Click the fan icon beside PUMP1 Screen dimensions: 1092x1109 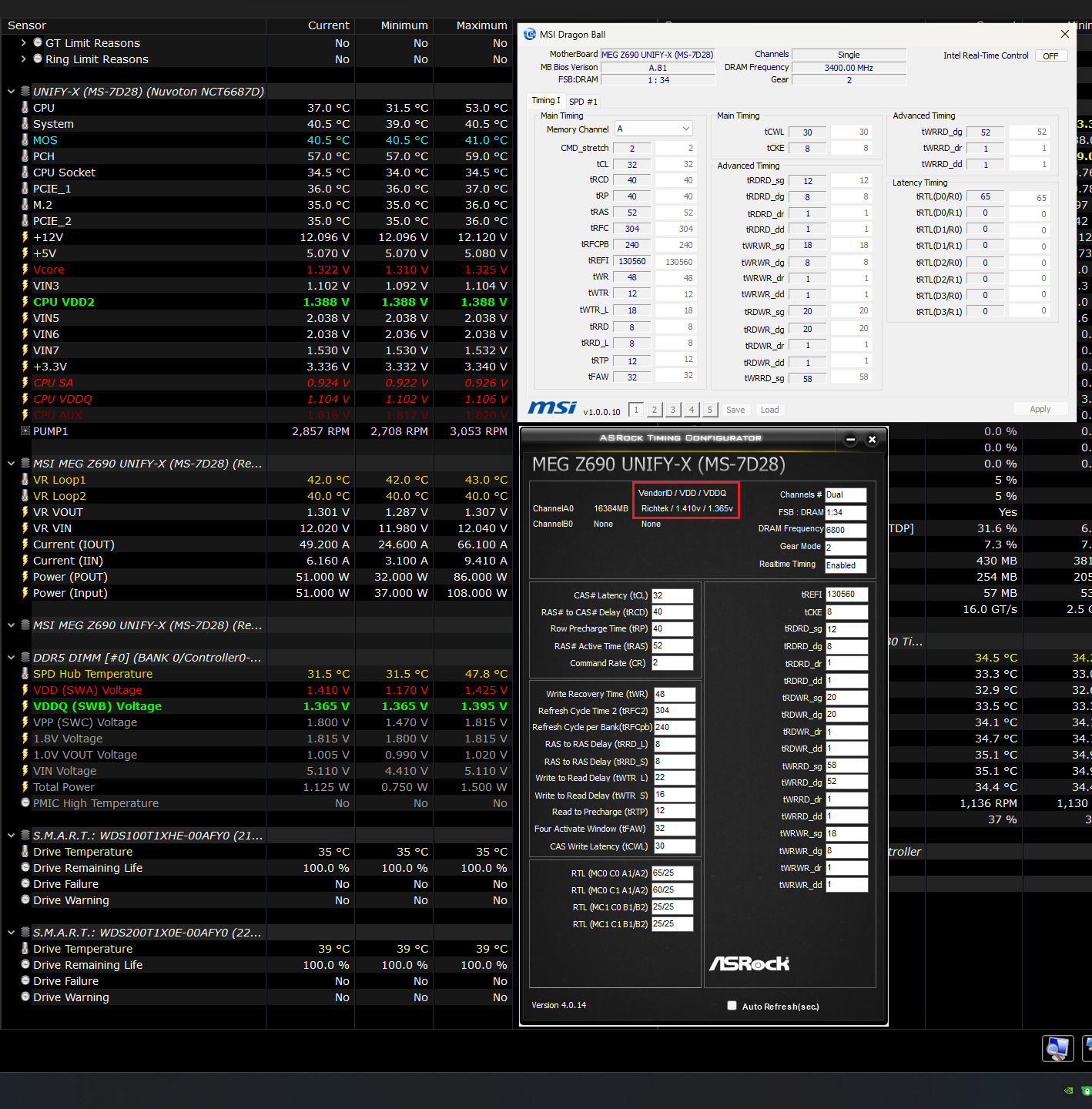tap(25, 431)
